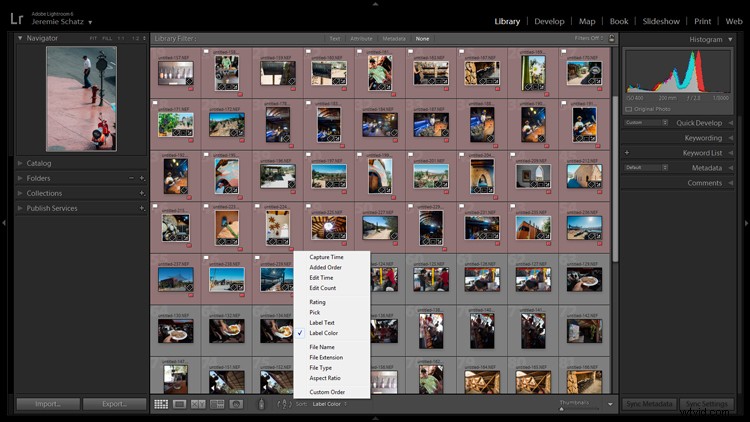Open Survey view

(217, 404)
